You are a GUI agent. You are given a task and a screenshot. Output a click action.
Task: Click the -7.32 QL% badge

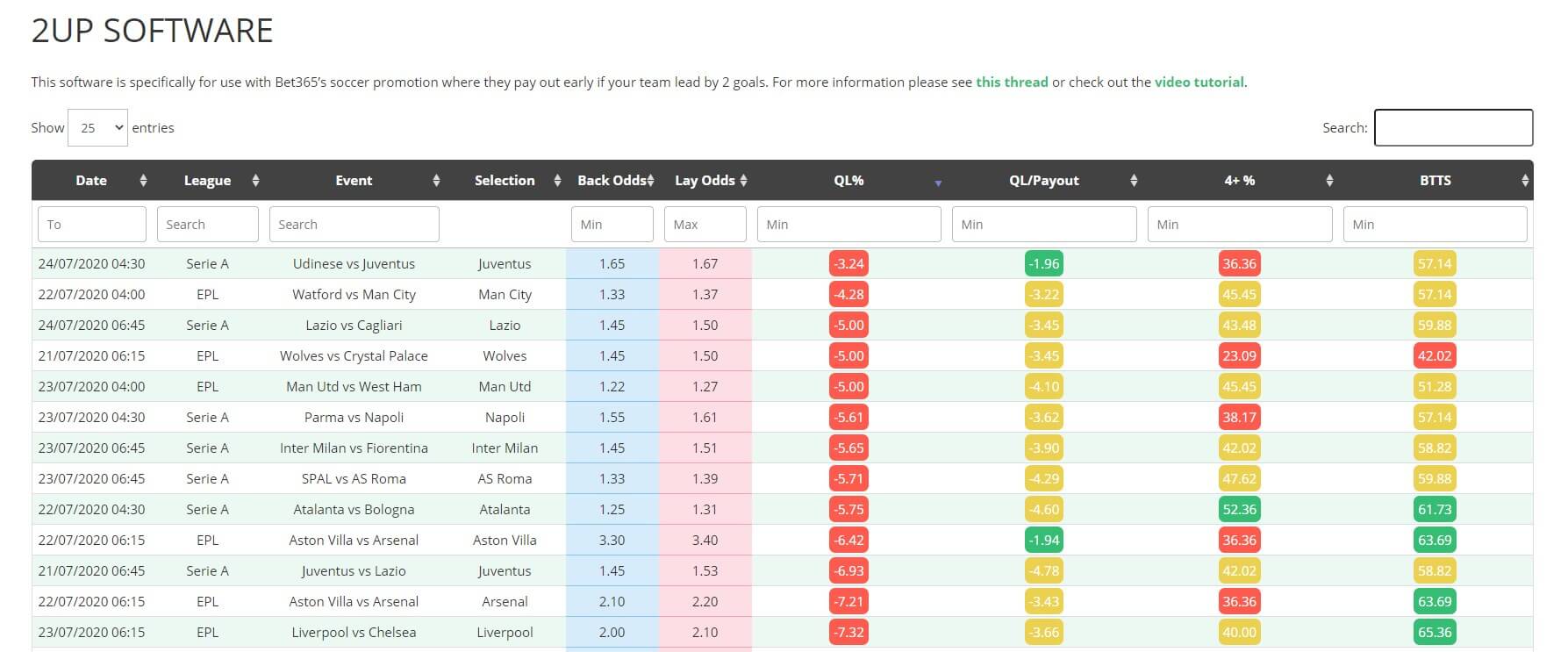coord(849,633)
